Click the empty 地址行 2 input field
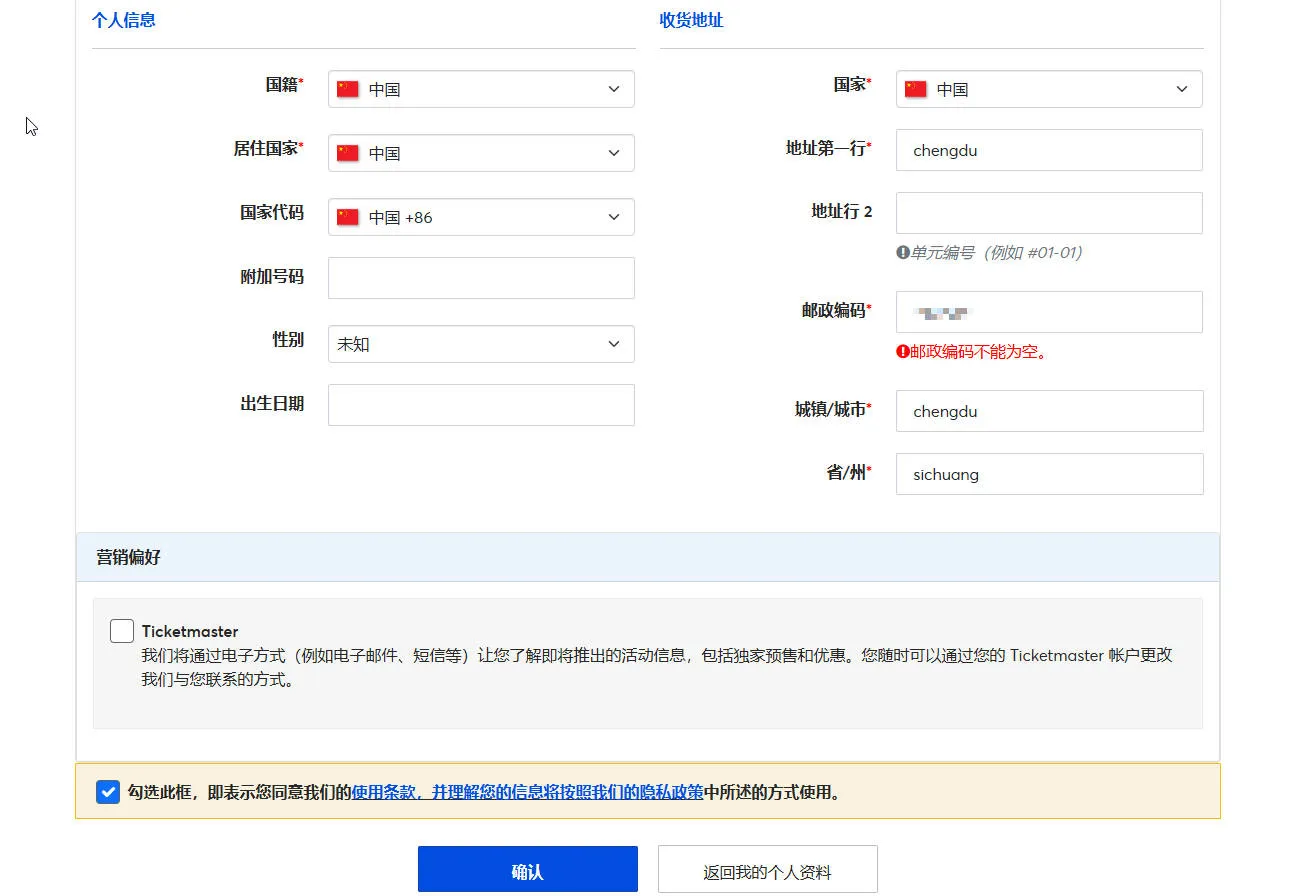The width and height of the screenshot is (1292, 896). pos(1049,213)
